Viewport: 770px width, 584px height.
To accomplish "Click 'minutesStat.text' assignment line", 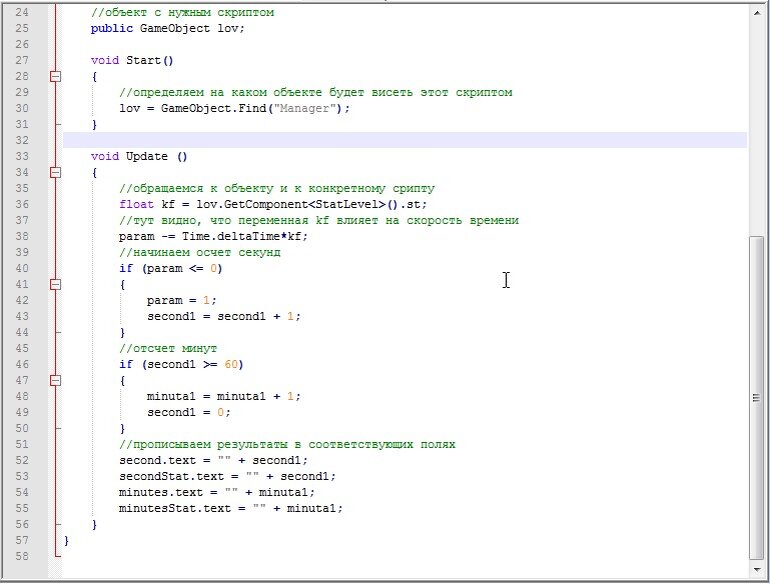I will pos(231,508).
